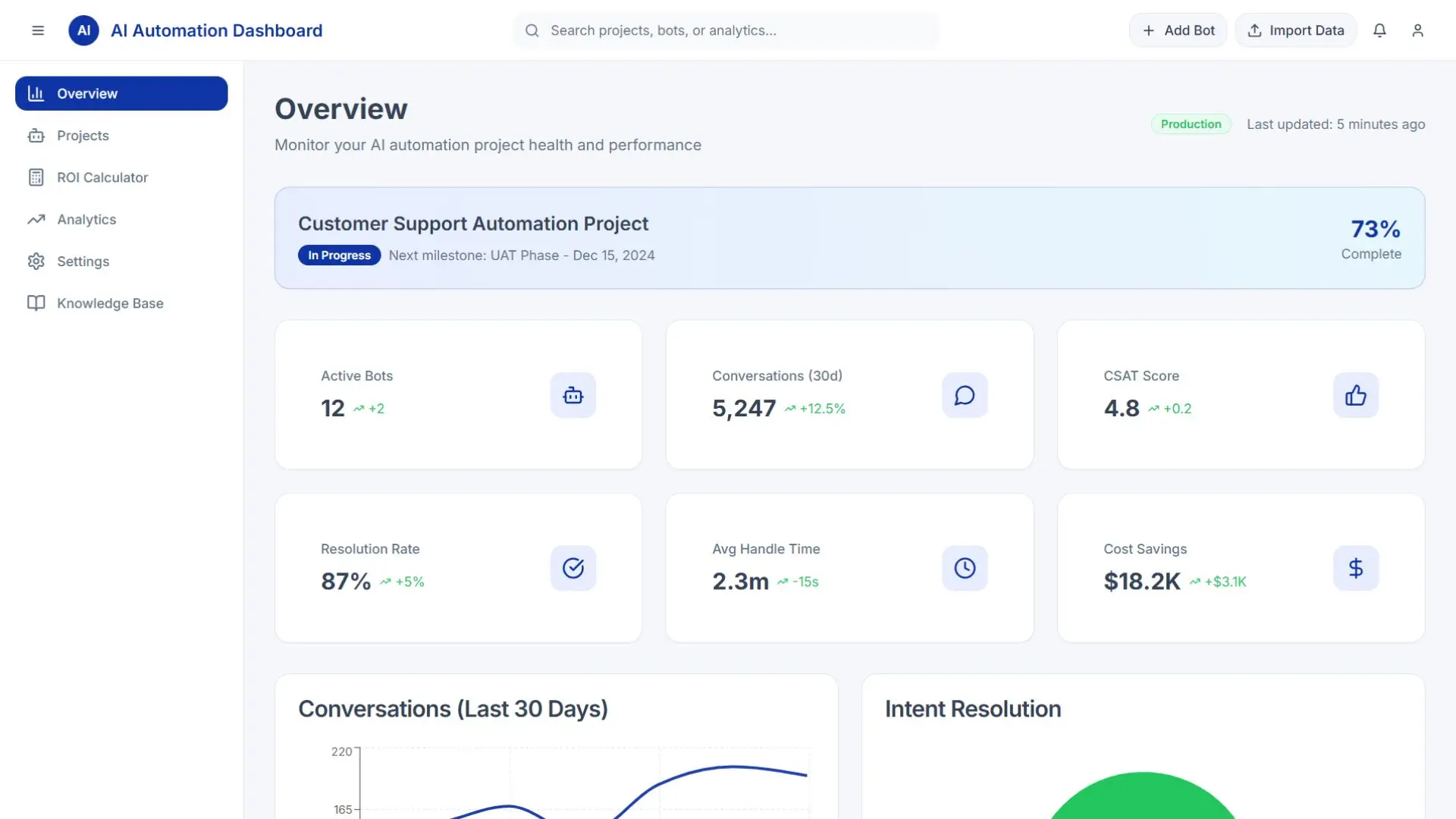1456x819 pixels.
Task: Click the 5,247 conversations value
Action: pyautogui.click(x=744, y=408)
